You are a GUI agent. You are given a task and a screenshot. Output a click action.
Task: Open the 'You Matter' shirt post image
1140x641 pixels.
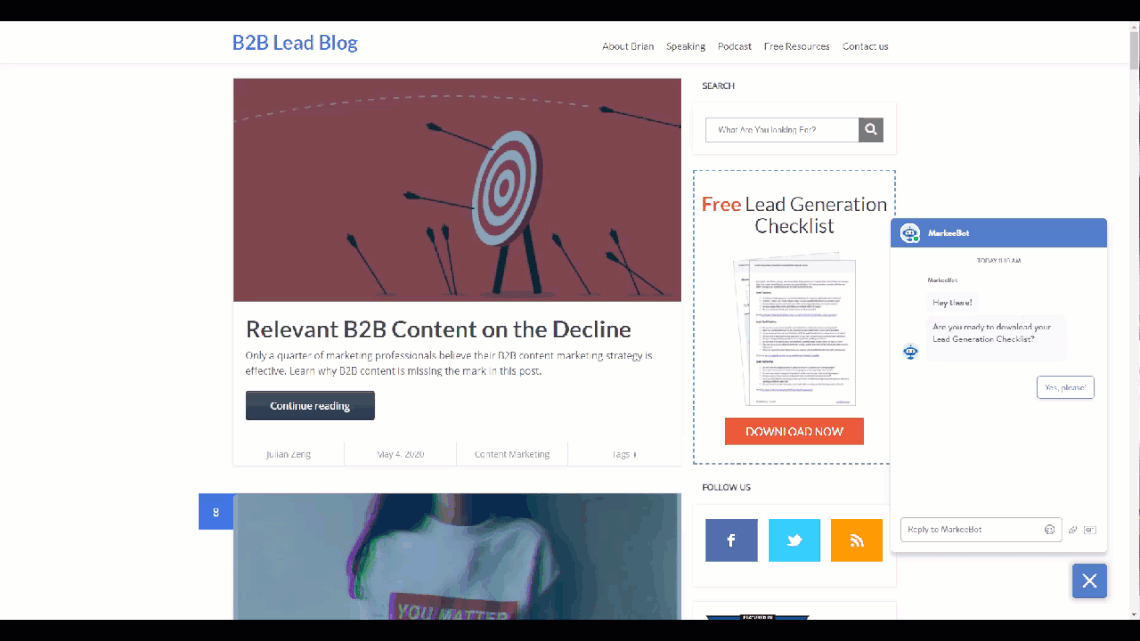457,557
